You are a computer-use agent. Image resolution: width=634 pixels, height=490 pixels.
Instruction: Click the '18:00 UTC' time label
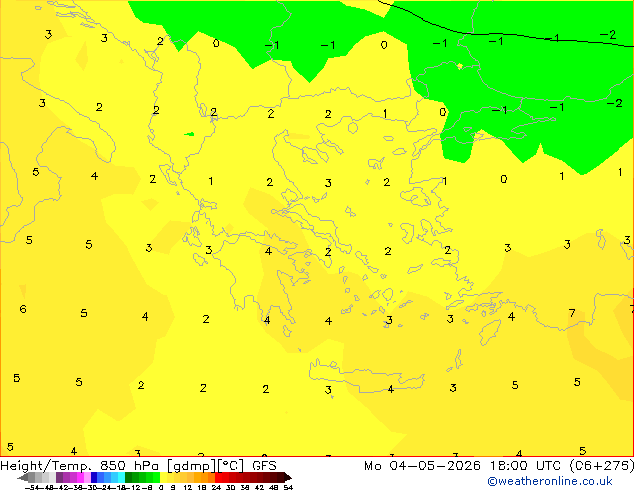[525, 466]
